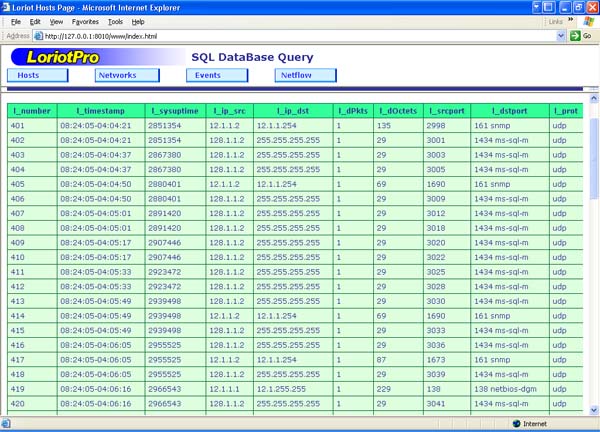Click the green Go arrow button
This screenshot has height=432, width=600.
coord(575,35)
